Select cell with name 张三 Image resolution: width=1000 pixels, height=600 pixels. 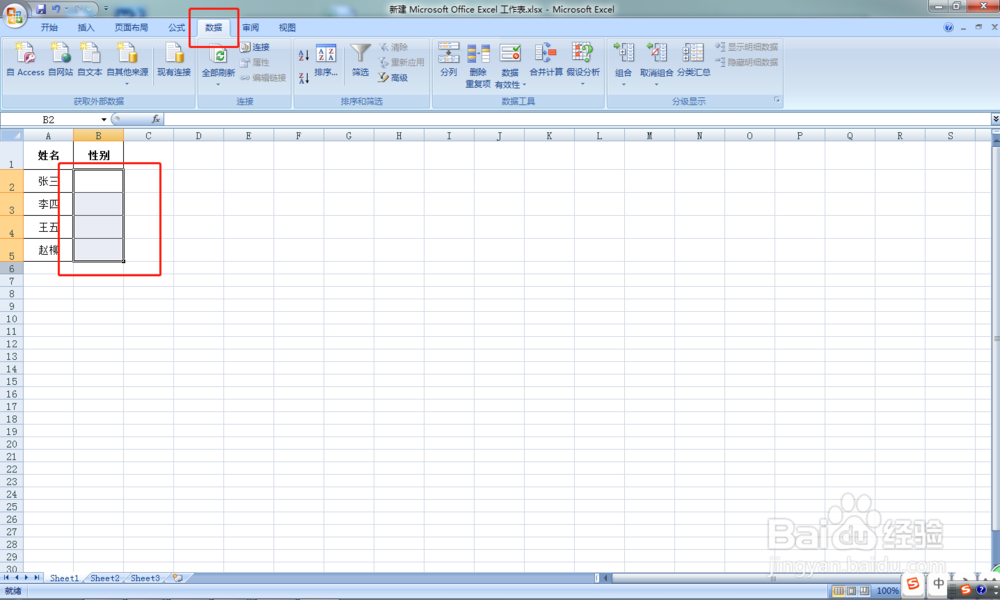click(x=48, y=181)
